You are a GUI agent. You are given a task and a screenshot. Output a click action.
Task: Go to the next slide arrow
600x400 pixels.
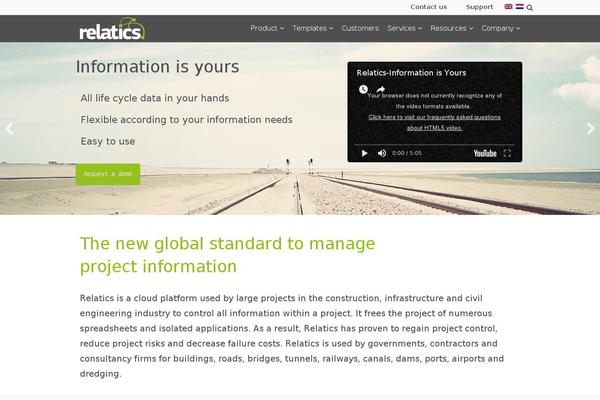coord(590,128)
